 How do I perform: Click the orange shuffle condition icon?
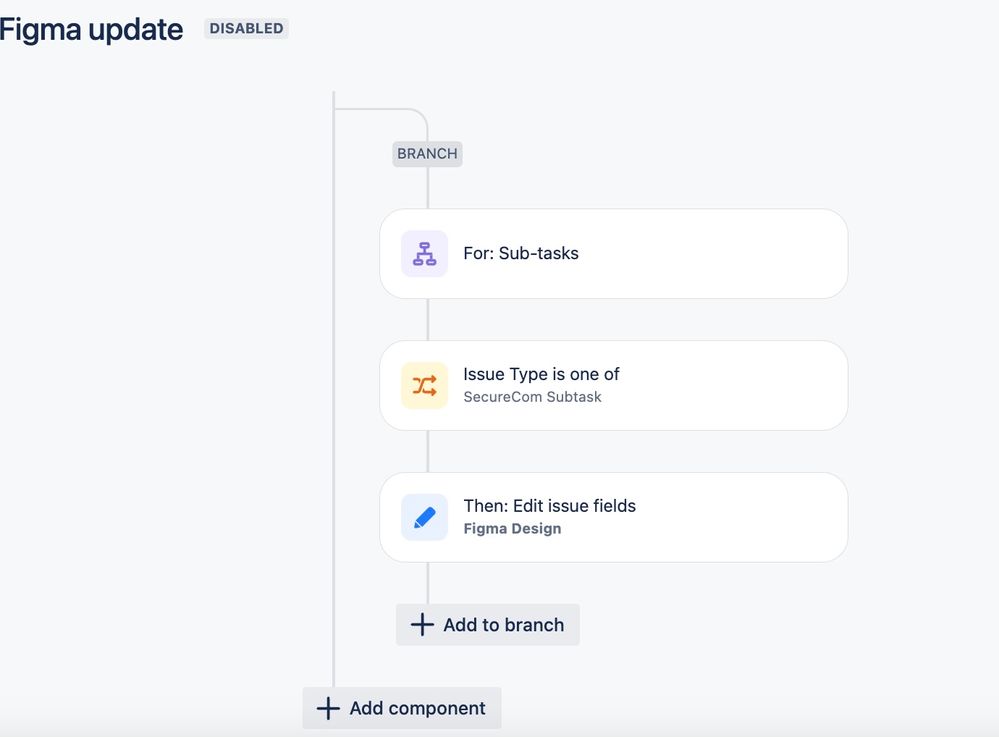tap(424, 385)
